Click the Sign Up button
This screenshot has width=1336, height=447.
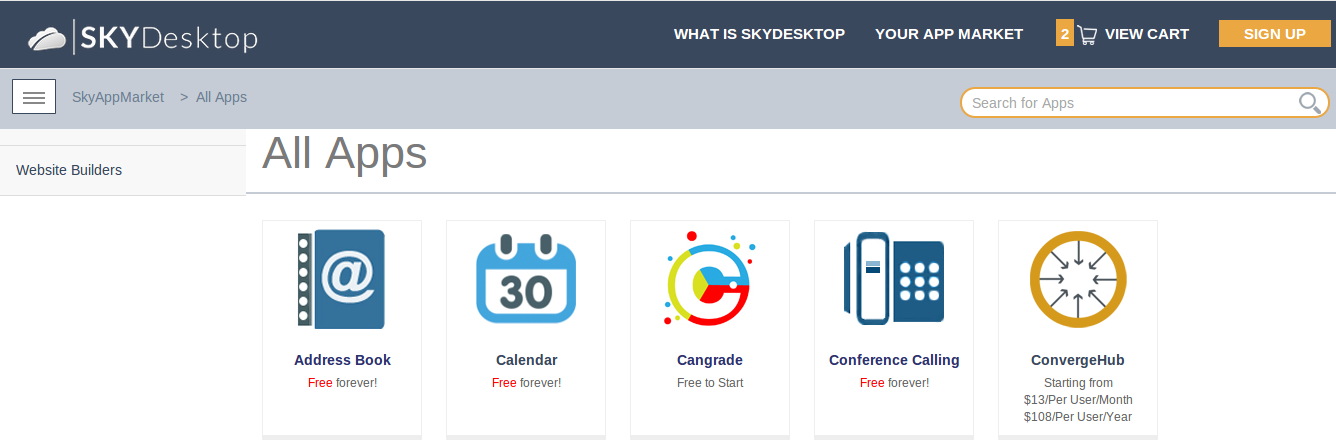(x=1274, y=34)
